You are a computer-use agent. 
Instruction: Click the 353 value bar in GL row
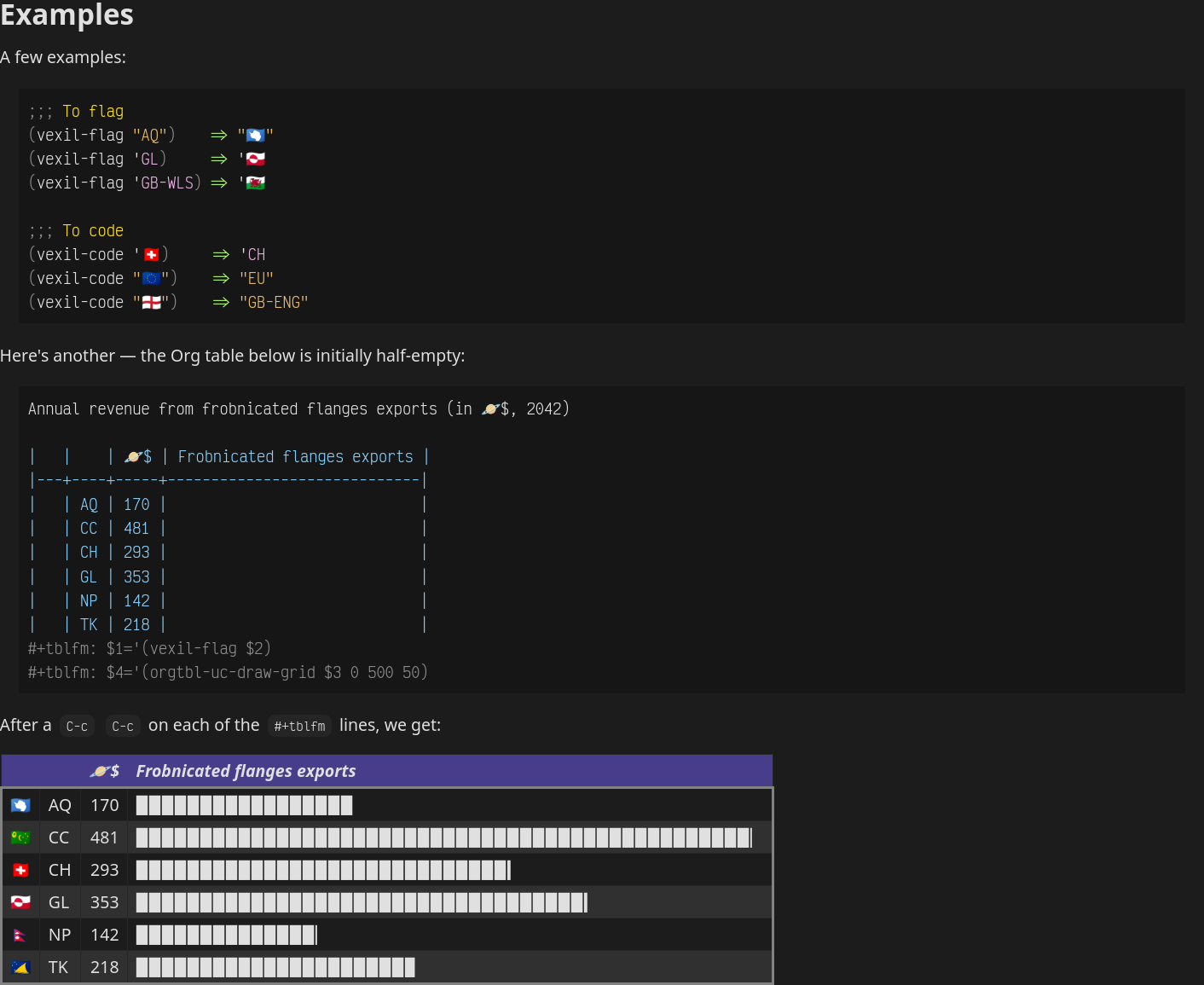(x=362, y=902)
